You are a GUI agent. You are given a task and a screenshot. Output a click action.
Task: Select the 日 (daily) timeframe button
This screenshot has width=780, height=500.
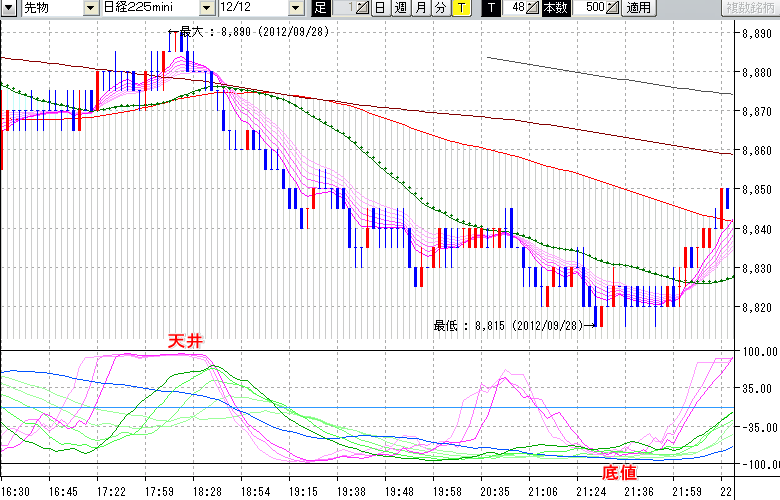coord(380,8)
